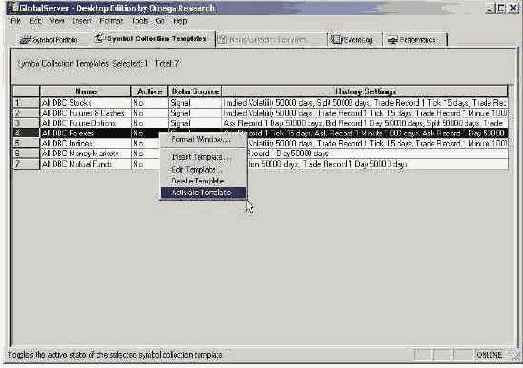The image size is (523, 368).
Task: Click the GlobalServer title bar app icon
Action: pyautogui.click(x=15, y=8)
